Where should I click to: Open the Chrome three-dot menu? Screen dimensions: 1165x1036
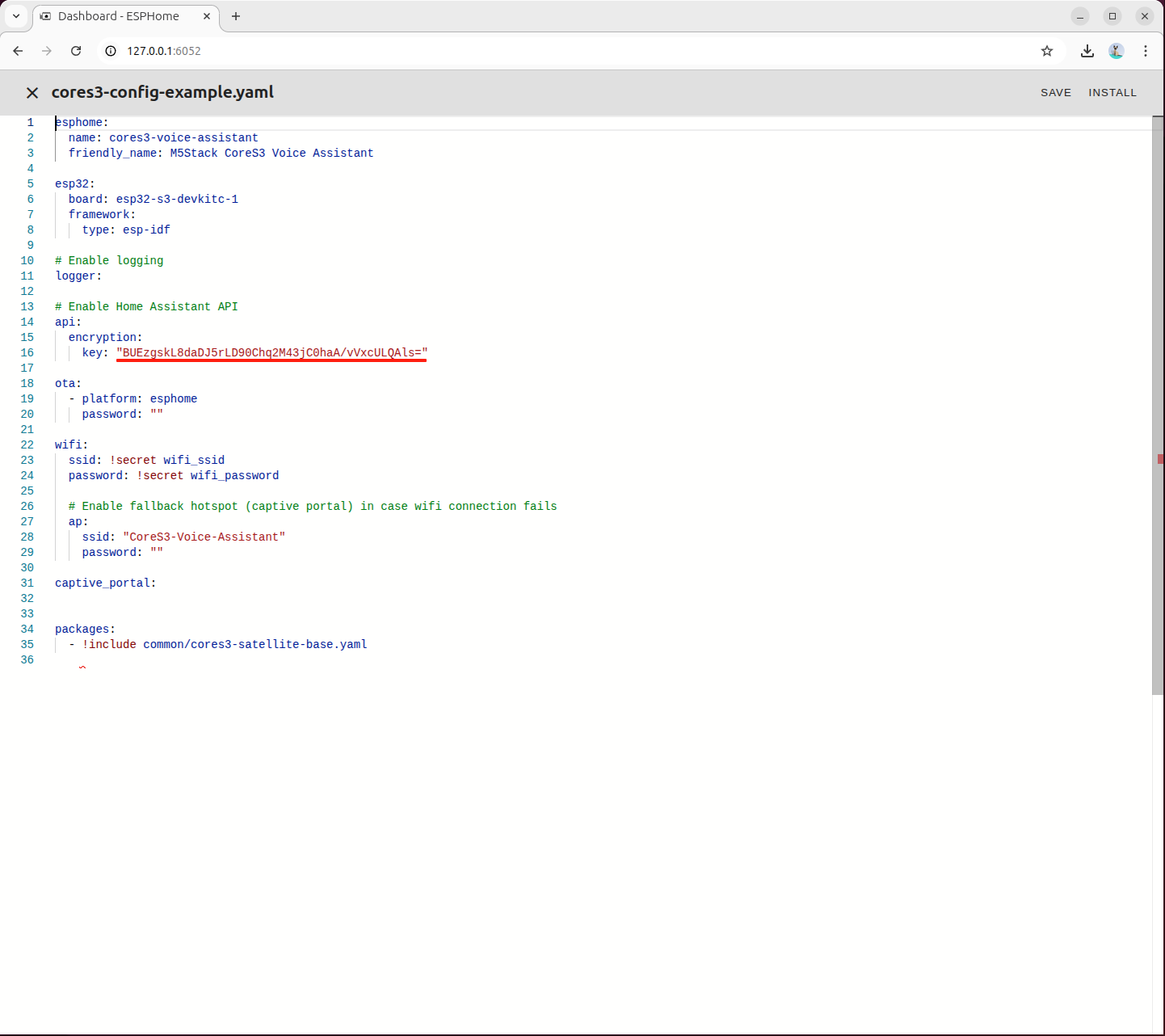pyautogui.click(x=1145, y=51)
